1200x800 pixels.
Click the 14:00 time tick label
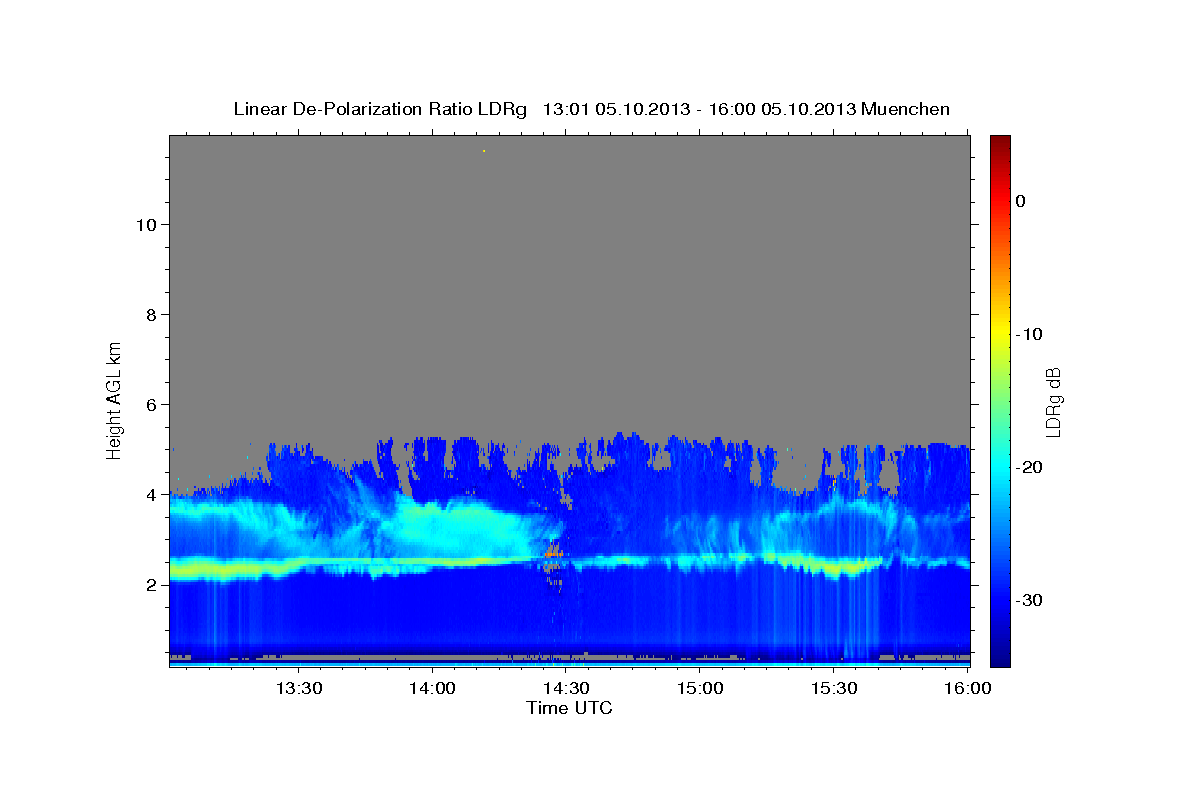(x=432, y=690)
